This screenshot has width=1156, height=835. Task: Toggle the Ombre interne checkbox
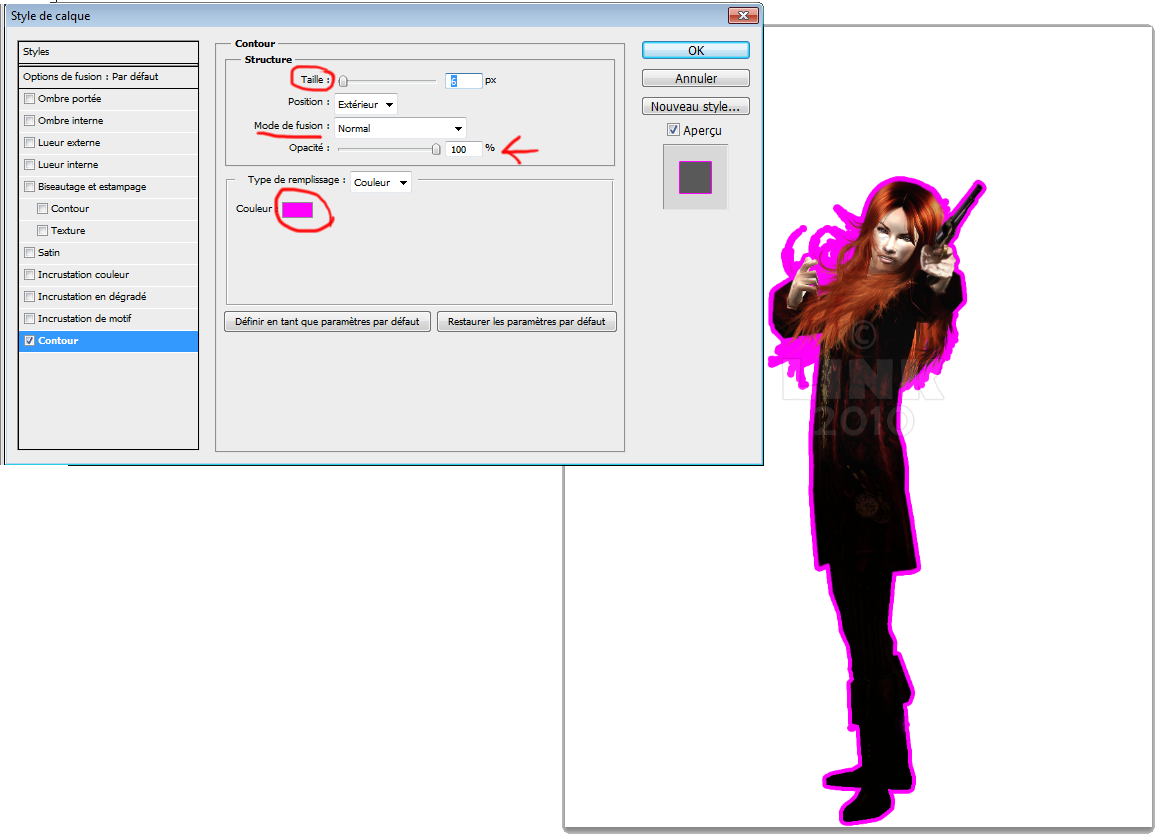coord(30,121)
